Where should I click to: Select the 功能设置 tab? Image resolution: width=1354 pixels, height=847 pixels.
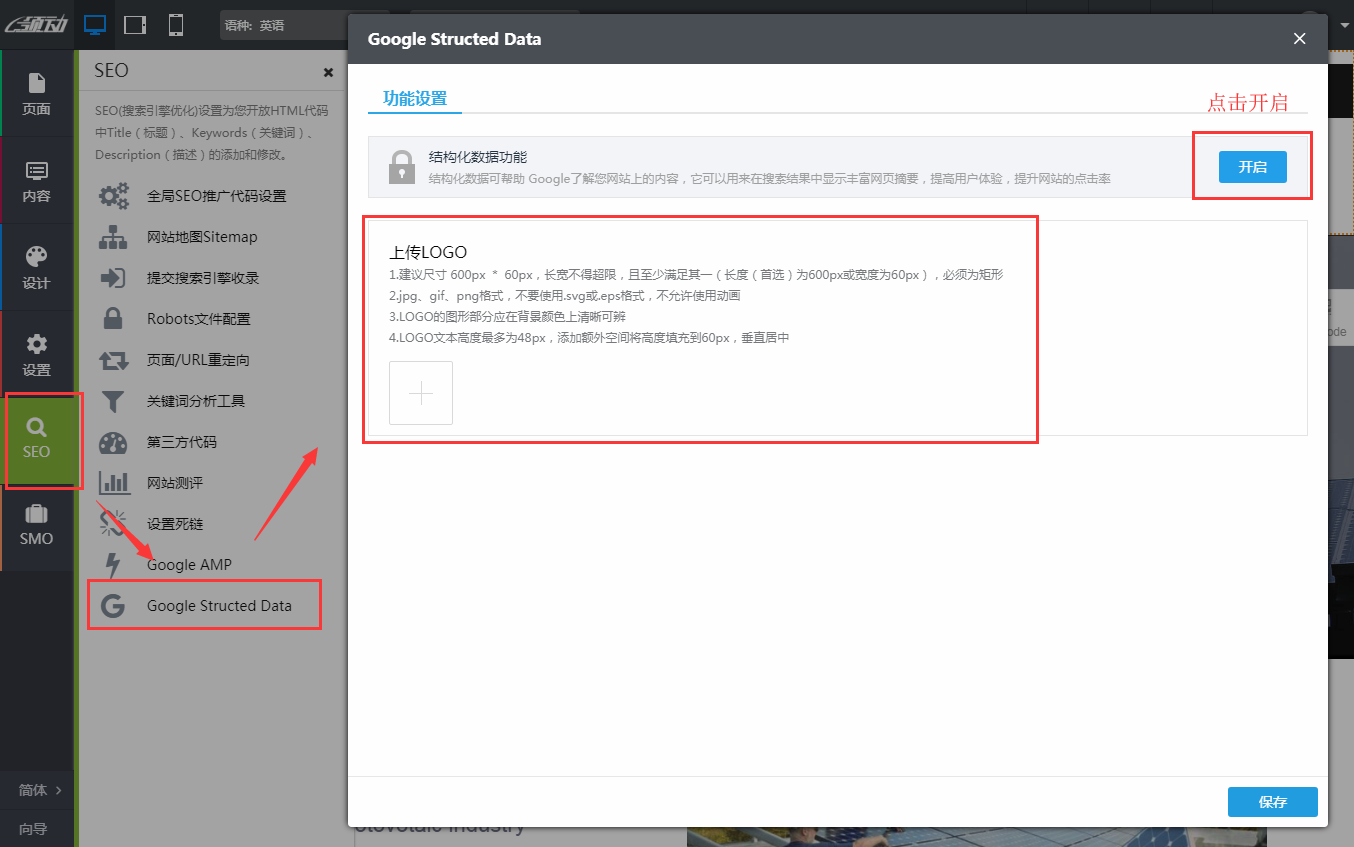tap(414, 99)
